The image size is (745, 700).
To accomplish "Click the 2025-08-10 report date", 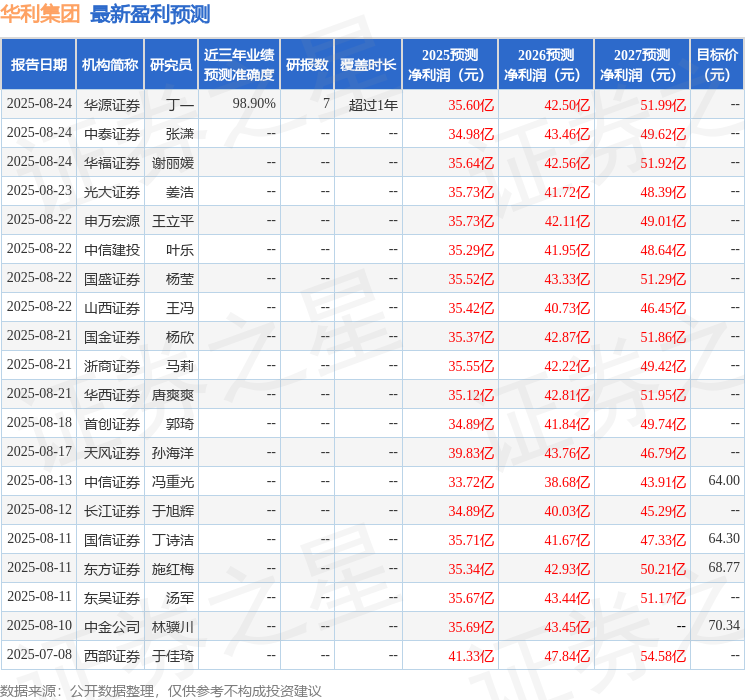I will click(39, 625).
